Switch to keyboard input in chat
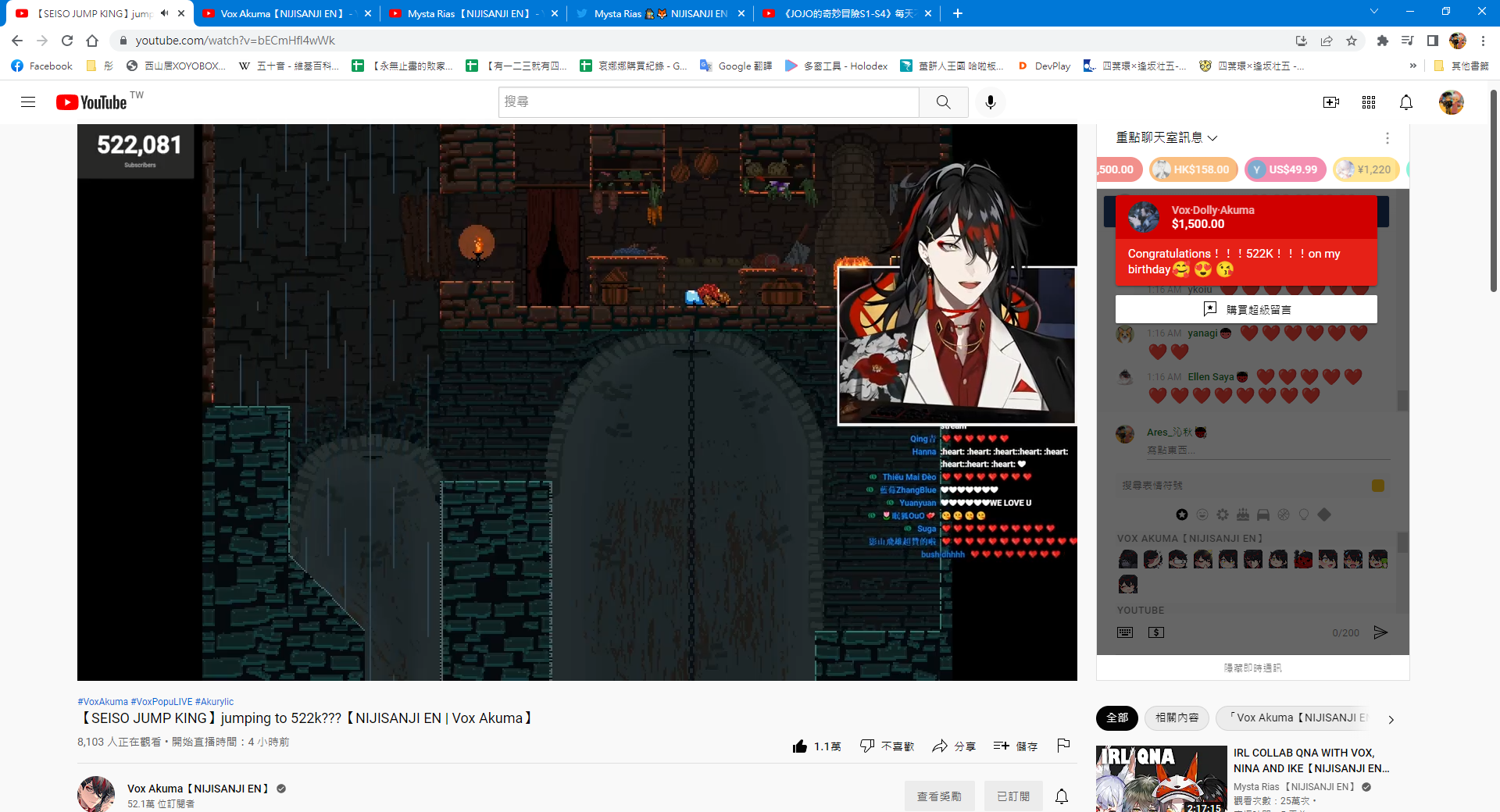 pyautogui.click(x=1125, y=632)
